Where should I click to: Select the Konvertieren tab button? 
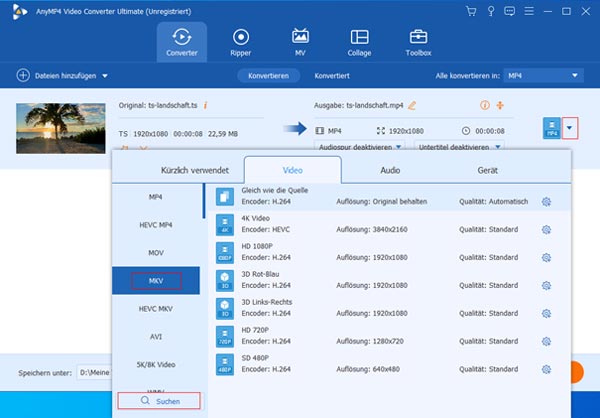[x=268, y=75]
